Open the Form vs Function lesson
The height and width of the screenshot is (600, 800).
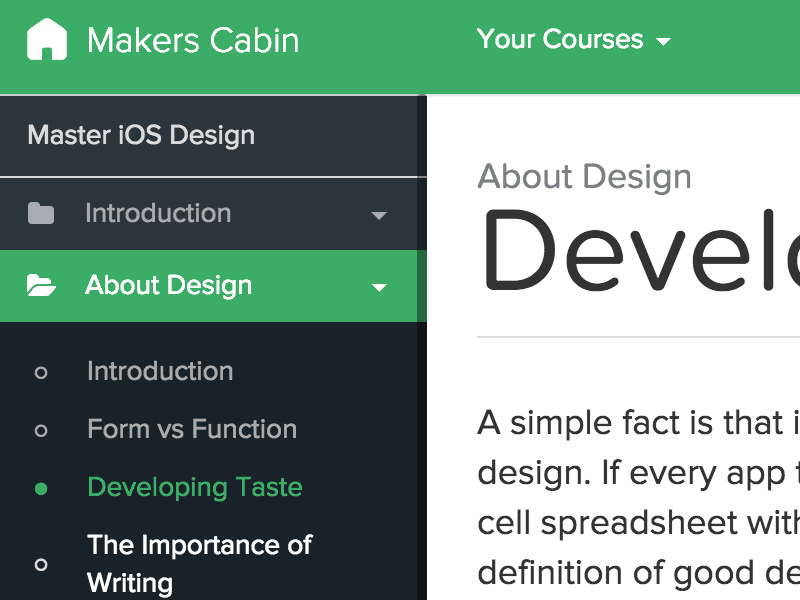[x=192, y=429]
